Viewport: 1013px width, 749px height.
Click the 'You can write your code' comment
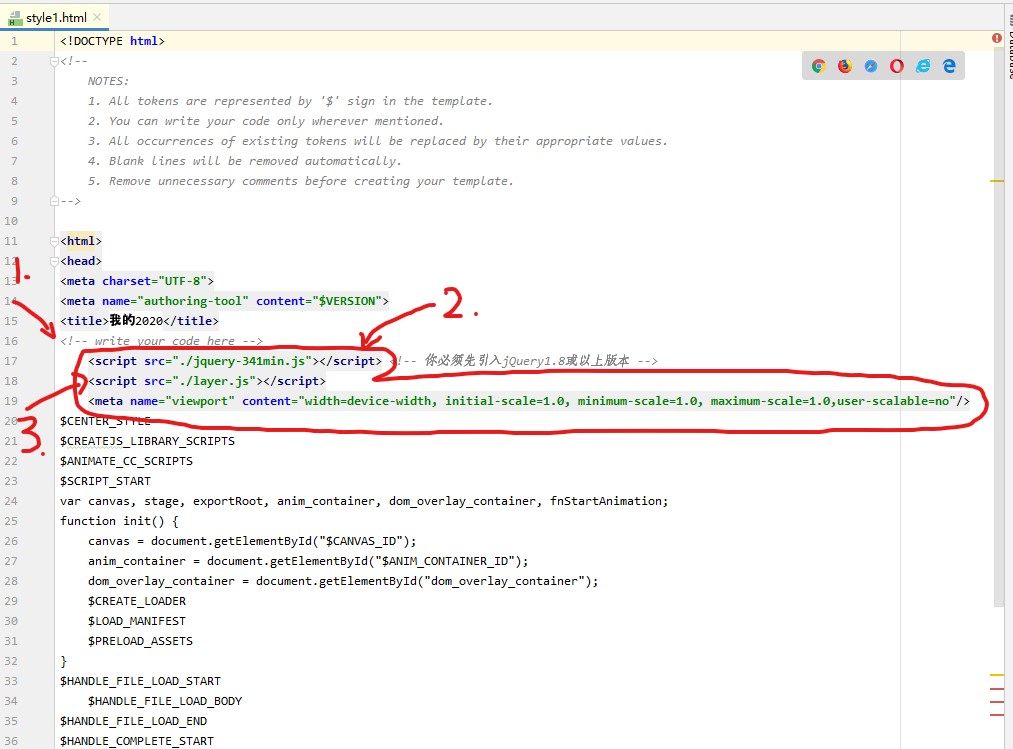coord(266,121)
